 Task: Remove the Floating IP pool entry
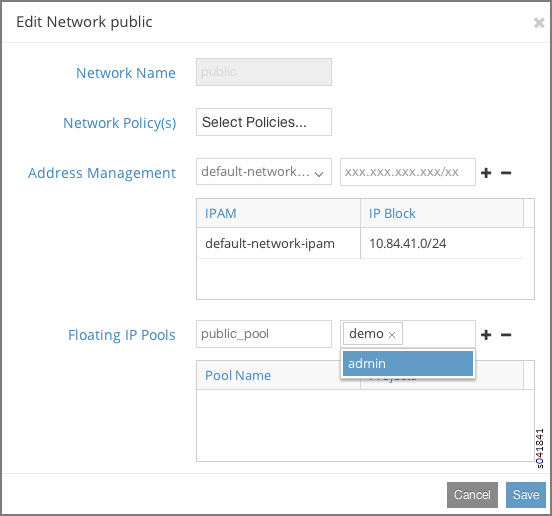click(506, 334)
